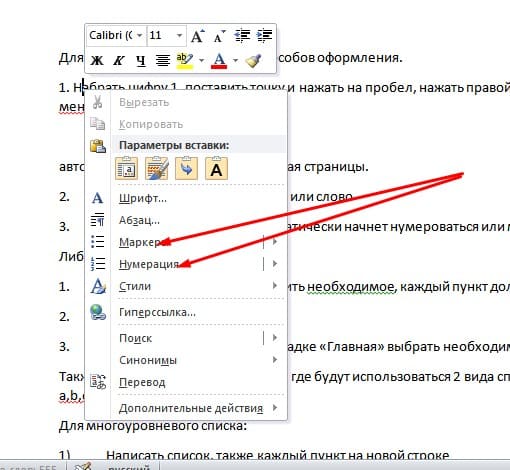Open font size dropdown arrow
This screenshot has width=510, height=470.
click(179, 35)
